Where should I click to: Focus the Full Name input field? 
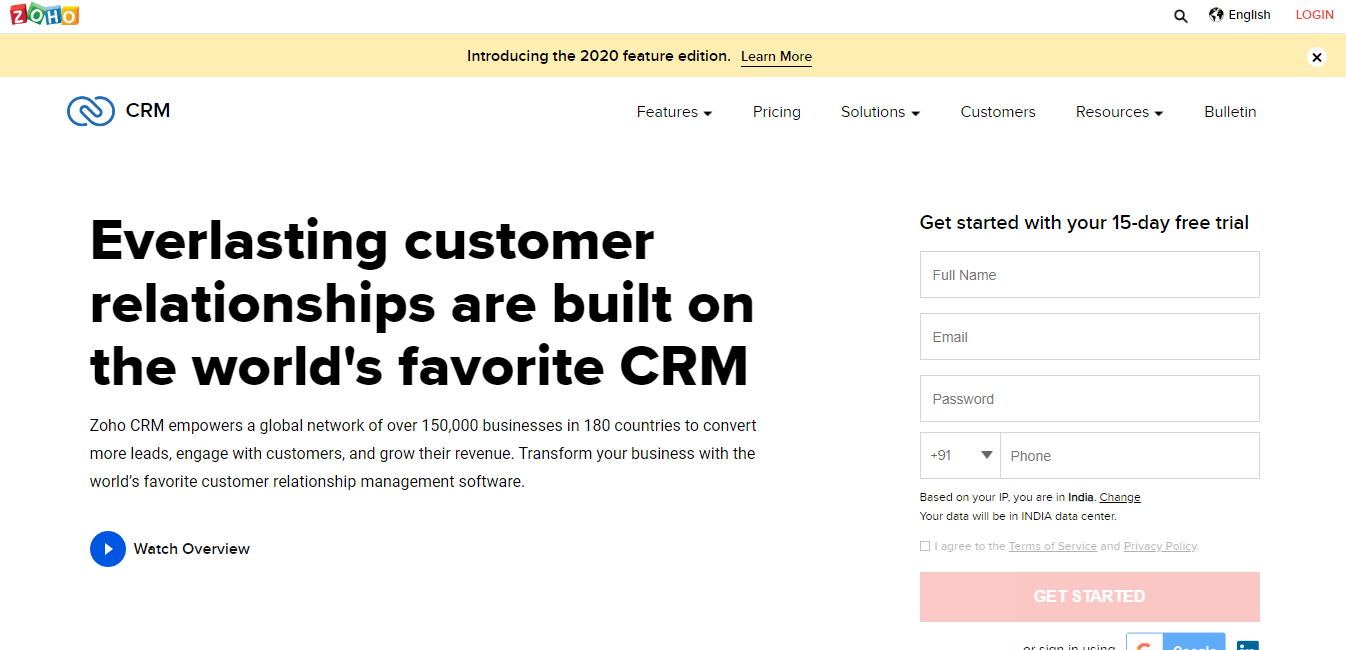1089,275
